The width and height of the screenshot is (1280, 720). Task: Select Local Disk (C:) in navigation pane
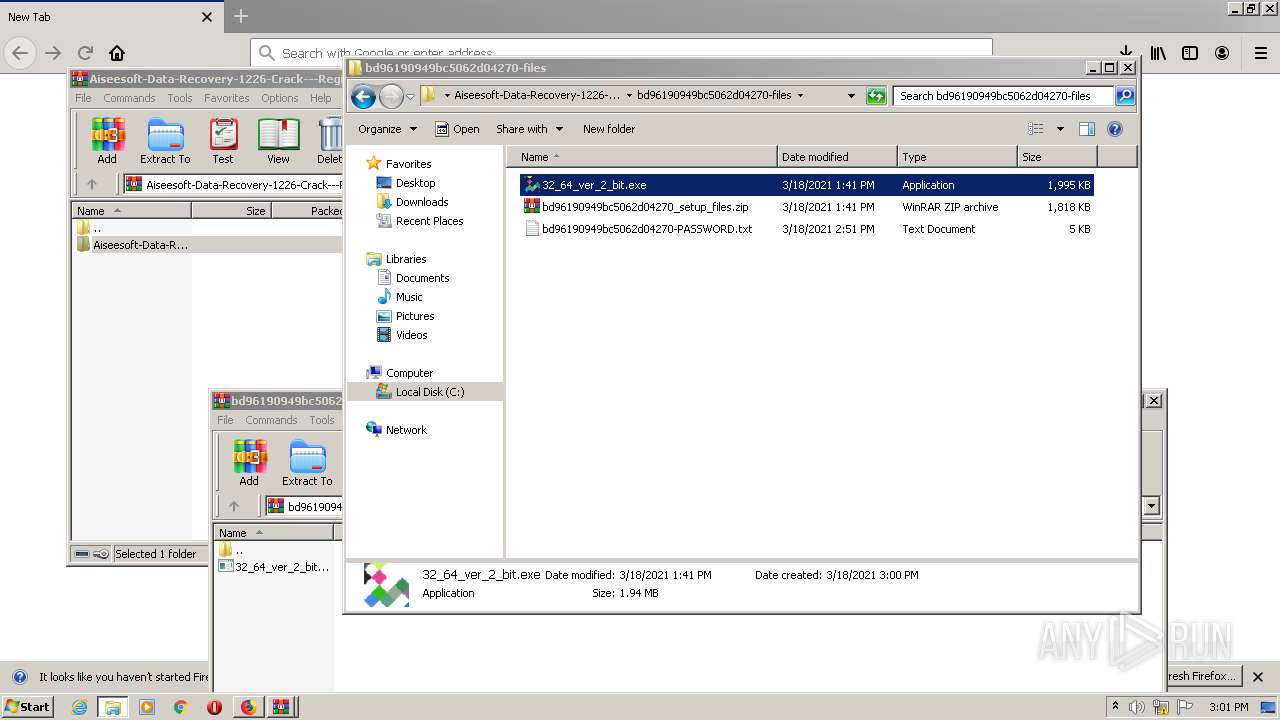[430, 392]
